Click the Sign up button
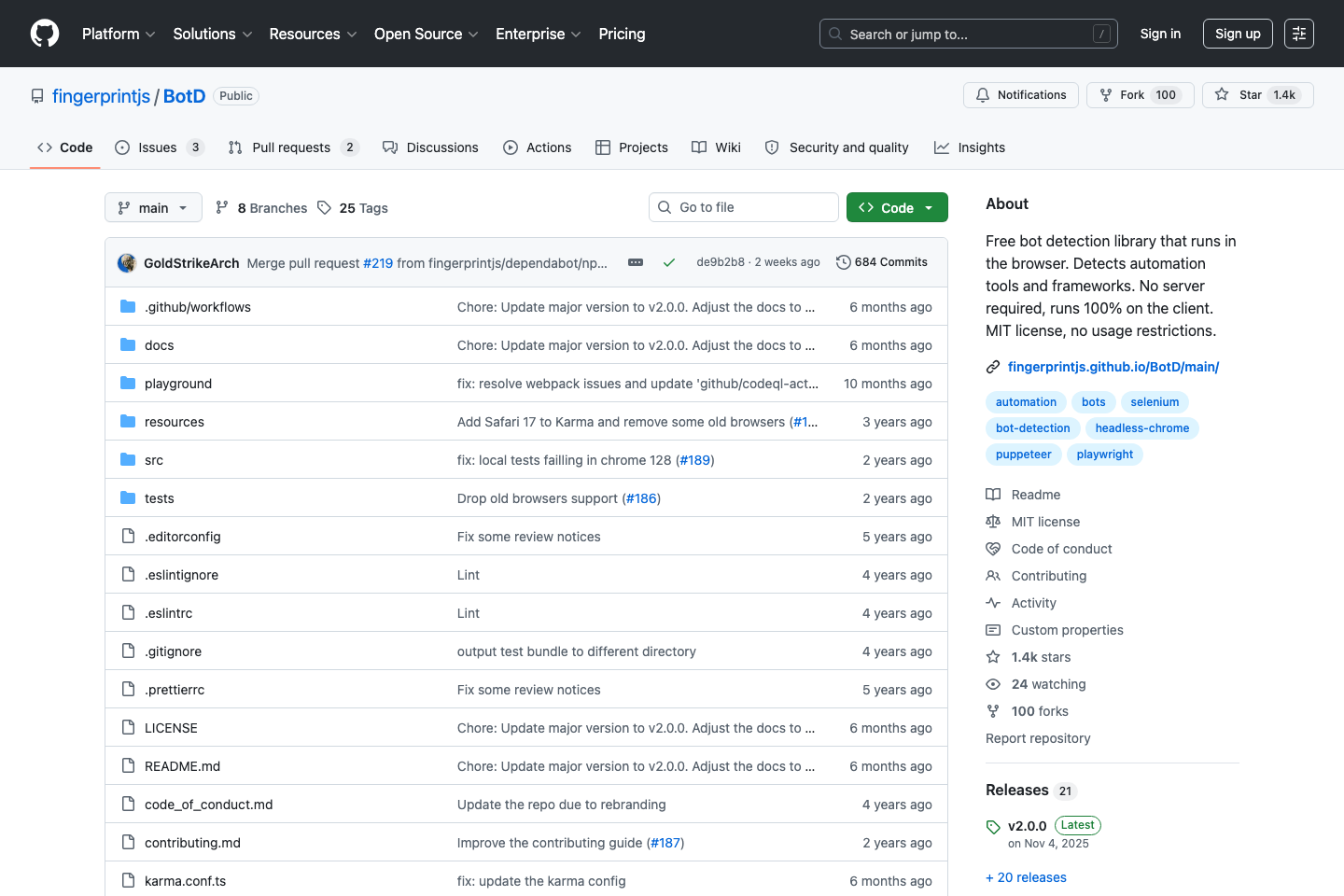This screenshot has height=896, width=1344. coord(1237,34)
